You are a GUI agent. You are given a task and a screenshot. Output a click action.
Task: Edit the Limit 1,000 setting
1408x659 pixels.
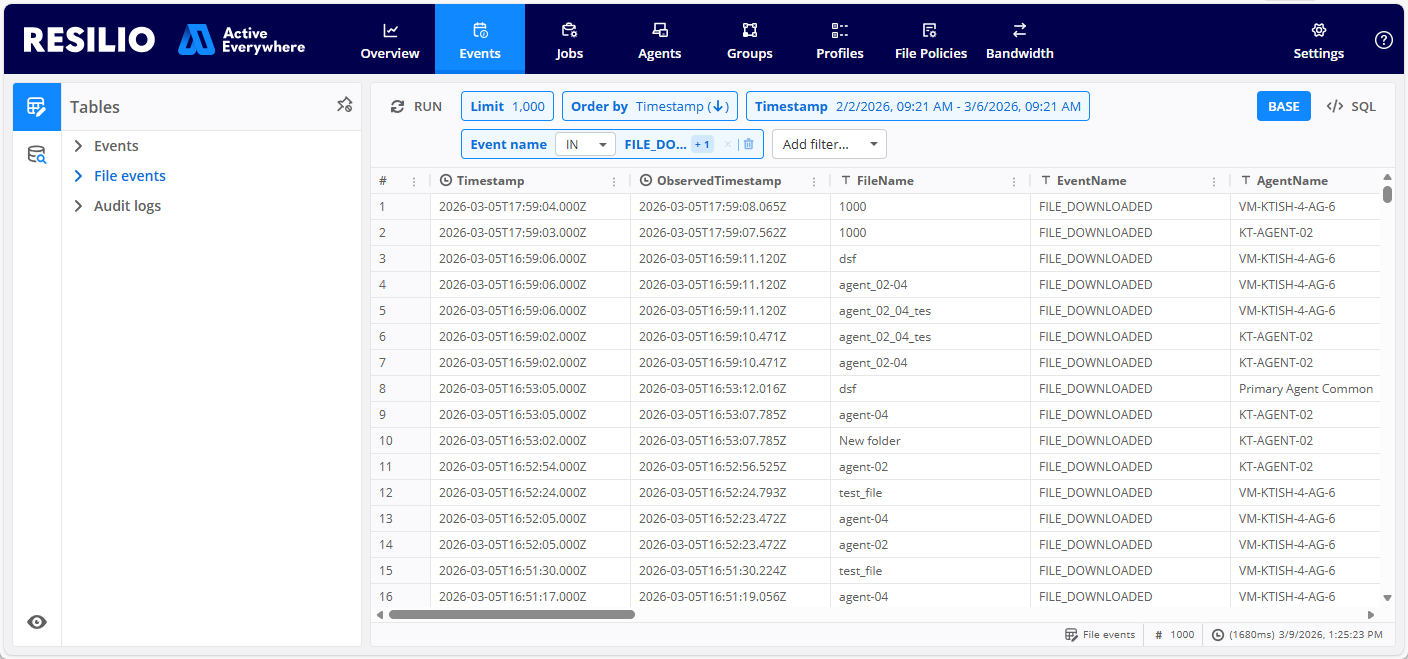point(507,107)
